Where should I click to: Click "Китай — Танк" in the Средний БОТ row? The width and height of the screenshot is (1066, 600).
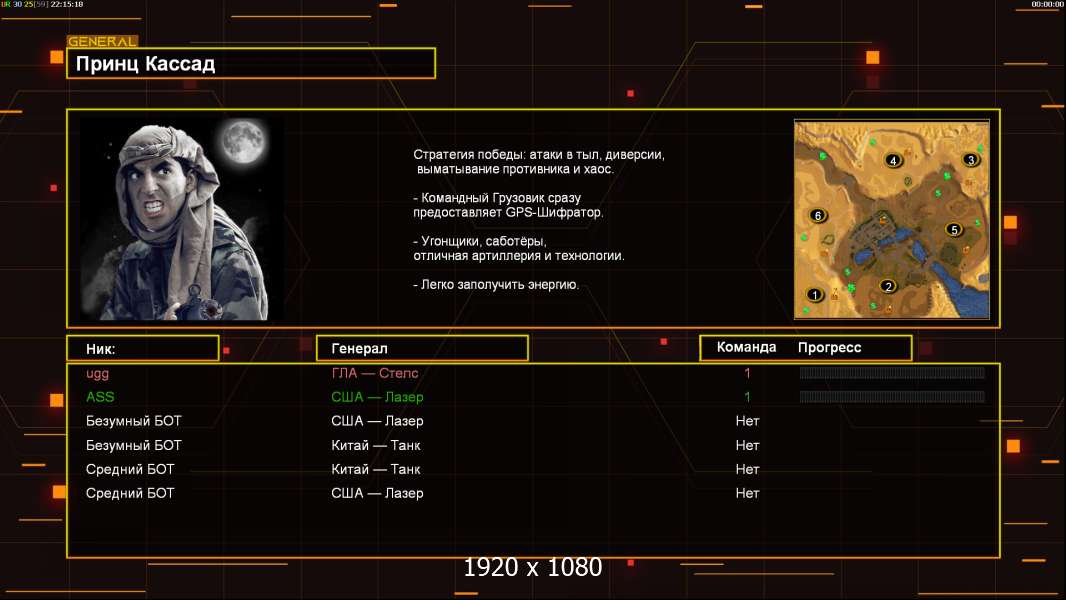pyautogui.click(x=376, y=470)
